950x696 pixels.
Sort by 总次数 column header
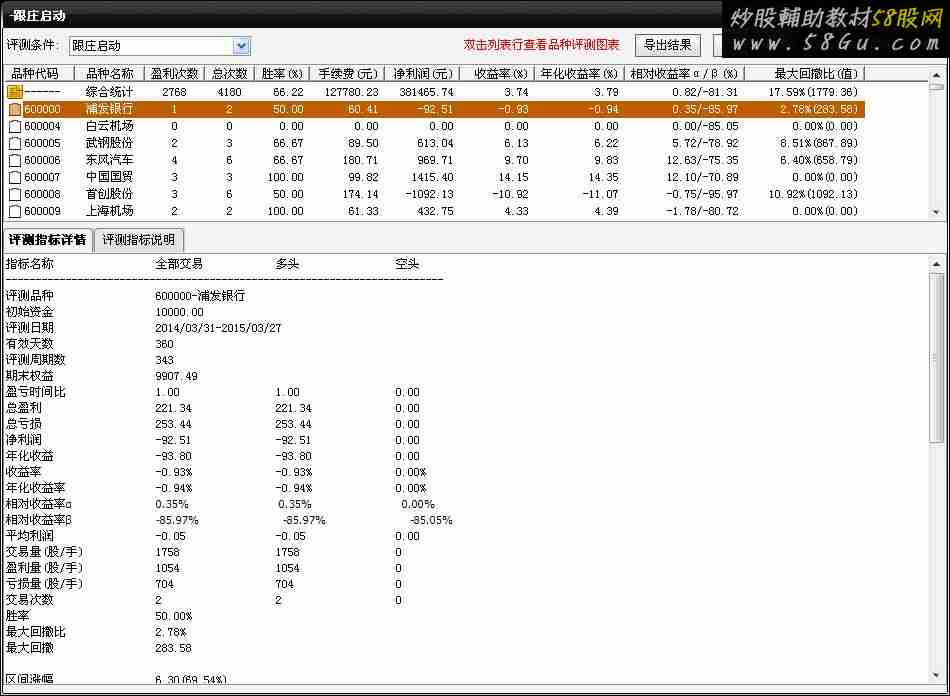pos(229,73)
